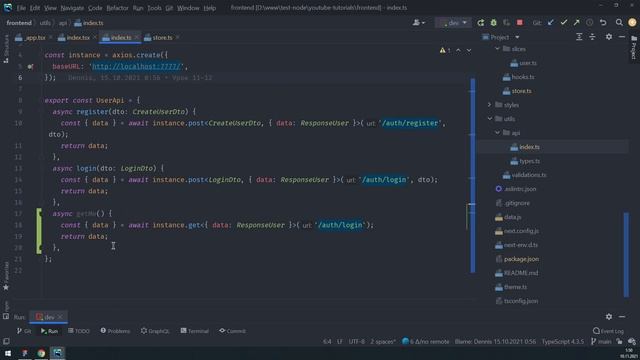Open the dev run configuration dropdown
This screenshot has width=640, height=360.
pyautogui.click(x=453, y=23)
